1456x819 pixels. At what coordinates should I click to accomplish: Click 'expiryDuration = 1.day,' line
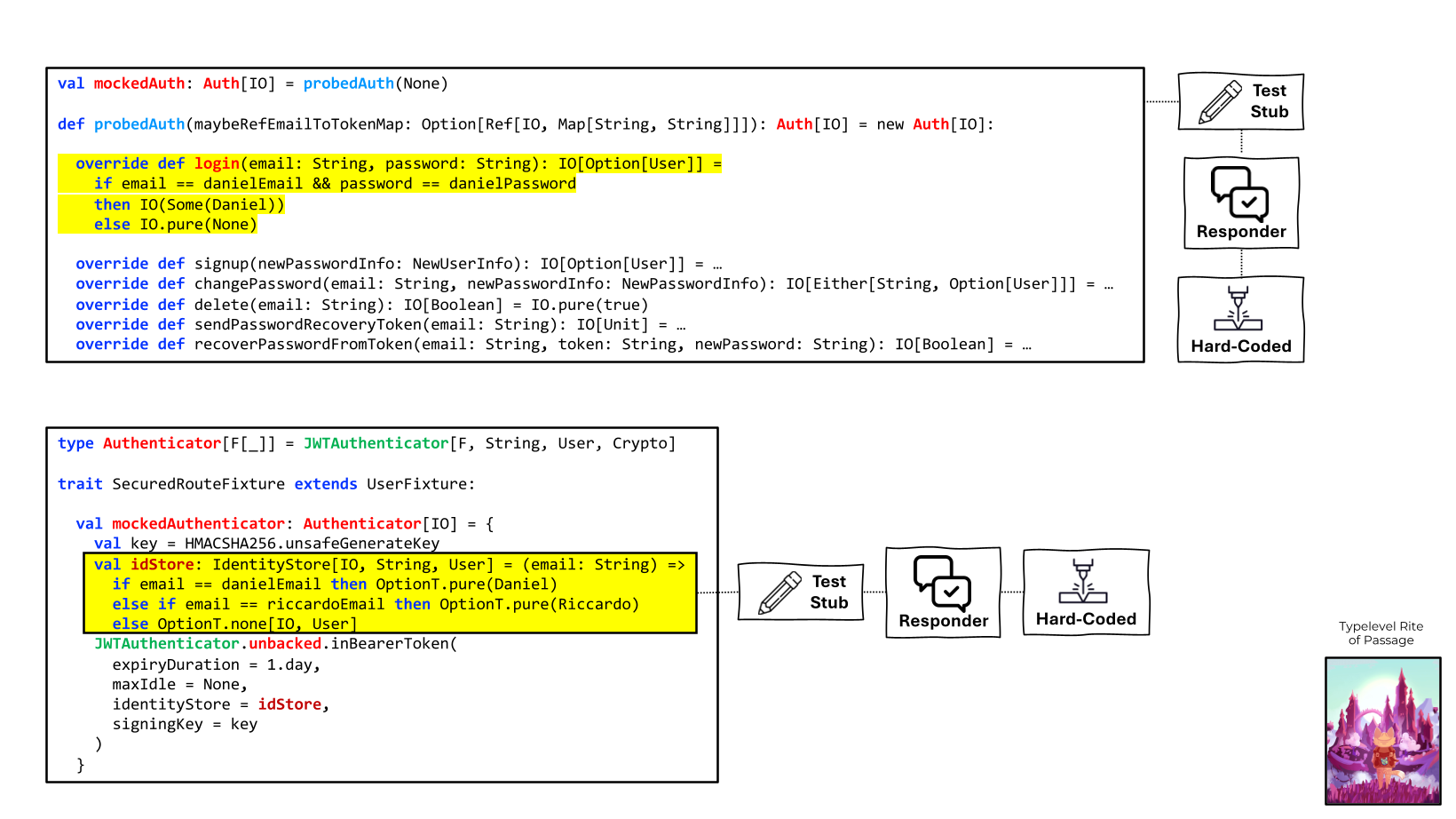click(216, 664)
